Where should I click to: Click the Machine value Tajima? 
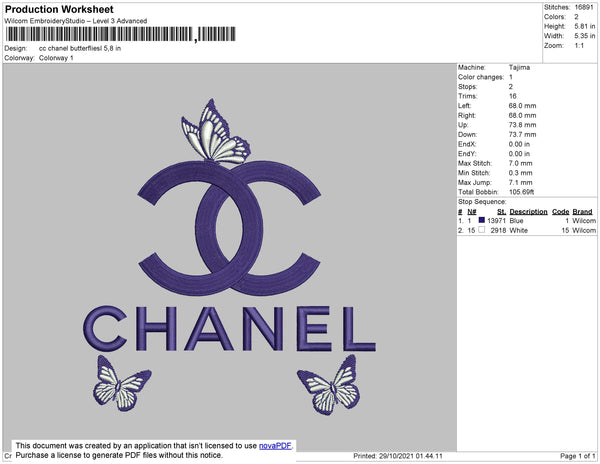pyautogui.click(x=519, y=67)
